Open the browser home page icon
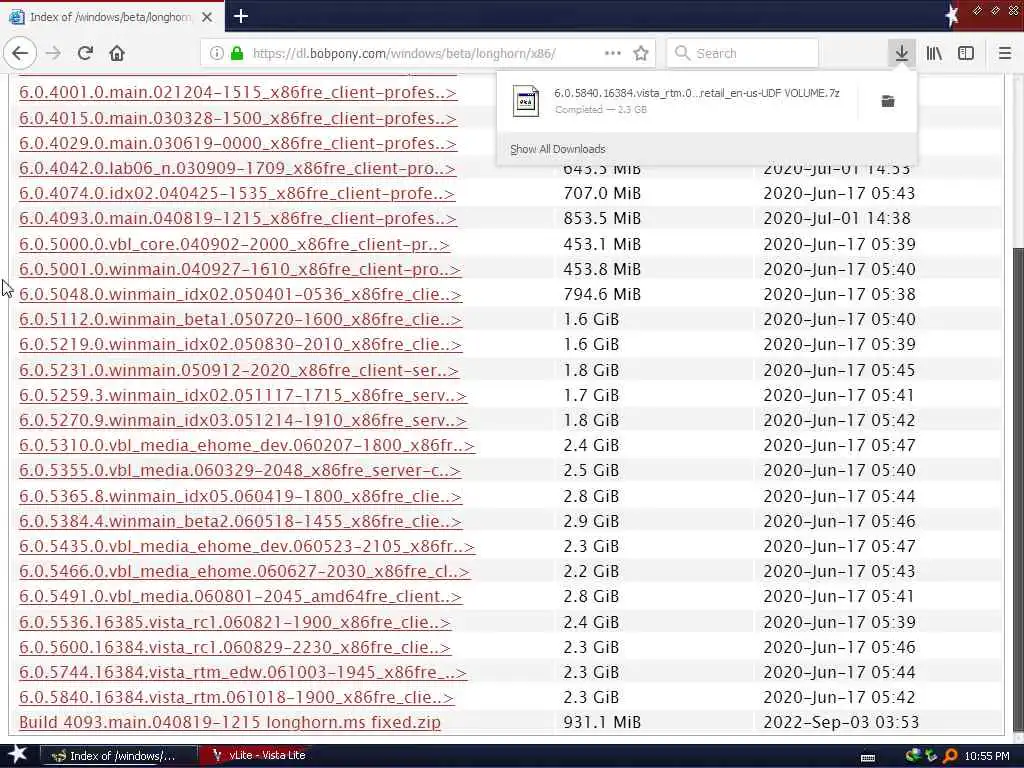 (117, 53)
